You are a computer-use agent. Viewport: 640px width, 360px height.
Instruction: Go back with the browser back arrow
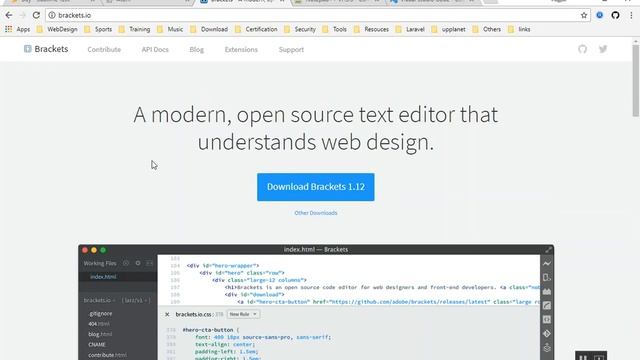tap(9, 15)
